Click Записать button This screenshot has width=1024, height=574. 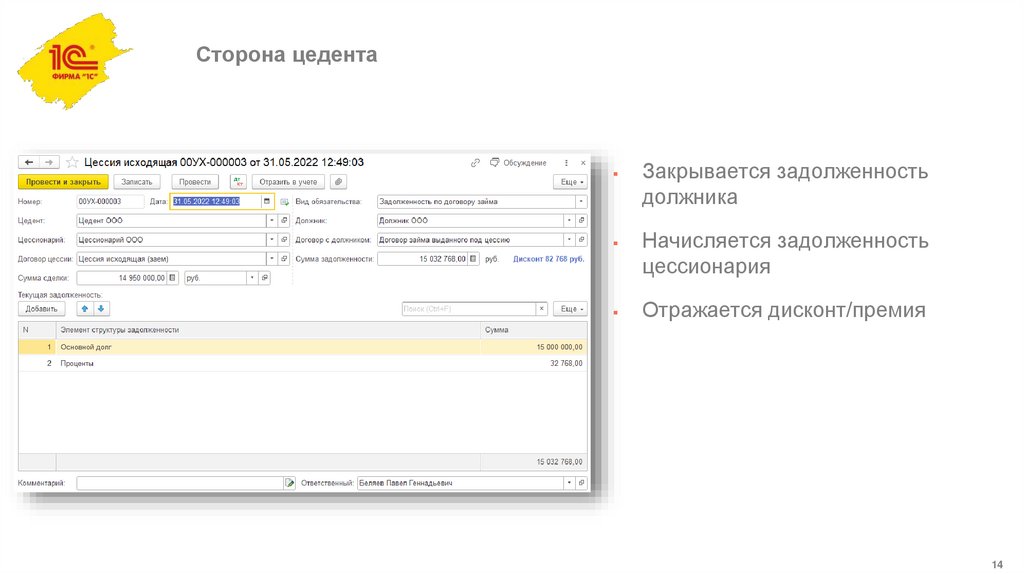pyautogui.click(x=136, y=182)
